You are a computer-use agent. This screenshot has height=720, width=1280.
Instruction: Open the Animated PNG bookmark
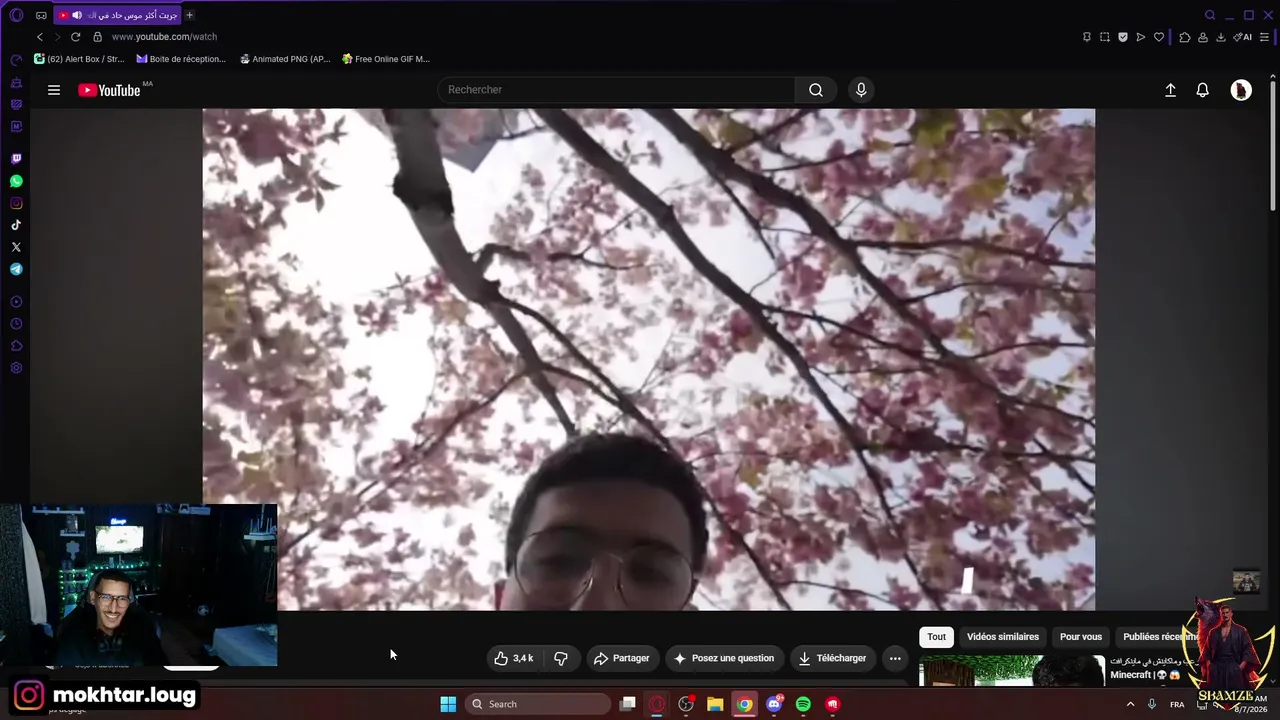(x=285, y=59)
